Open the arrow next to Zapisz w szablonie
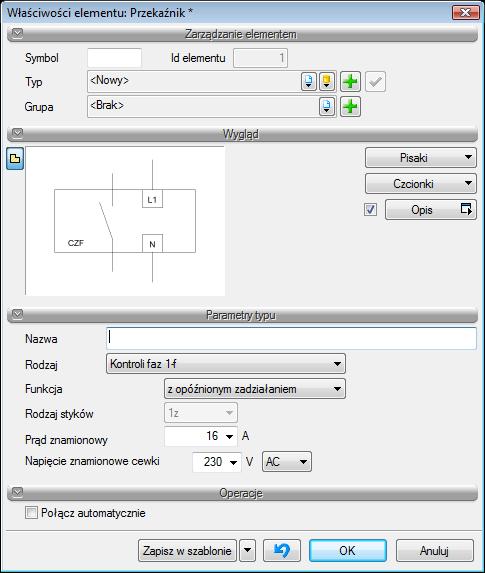This screenshot has width=485, height=573. pyautogui.click(x=247, y=550)
